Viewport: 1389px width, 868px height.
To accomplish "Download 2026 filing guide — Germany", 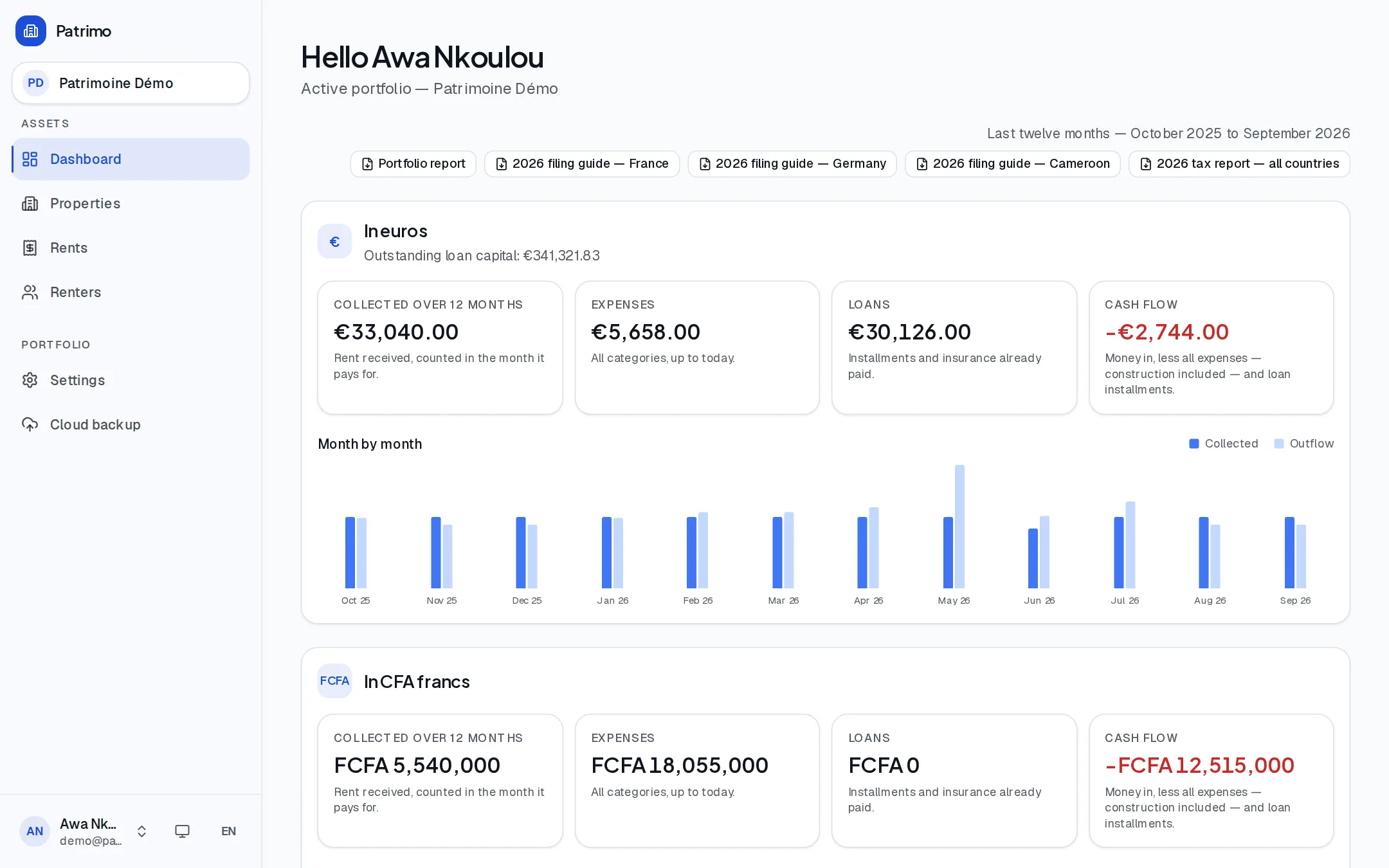I will pos(792,164).
